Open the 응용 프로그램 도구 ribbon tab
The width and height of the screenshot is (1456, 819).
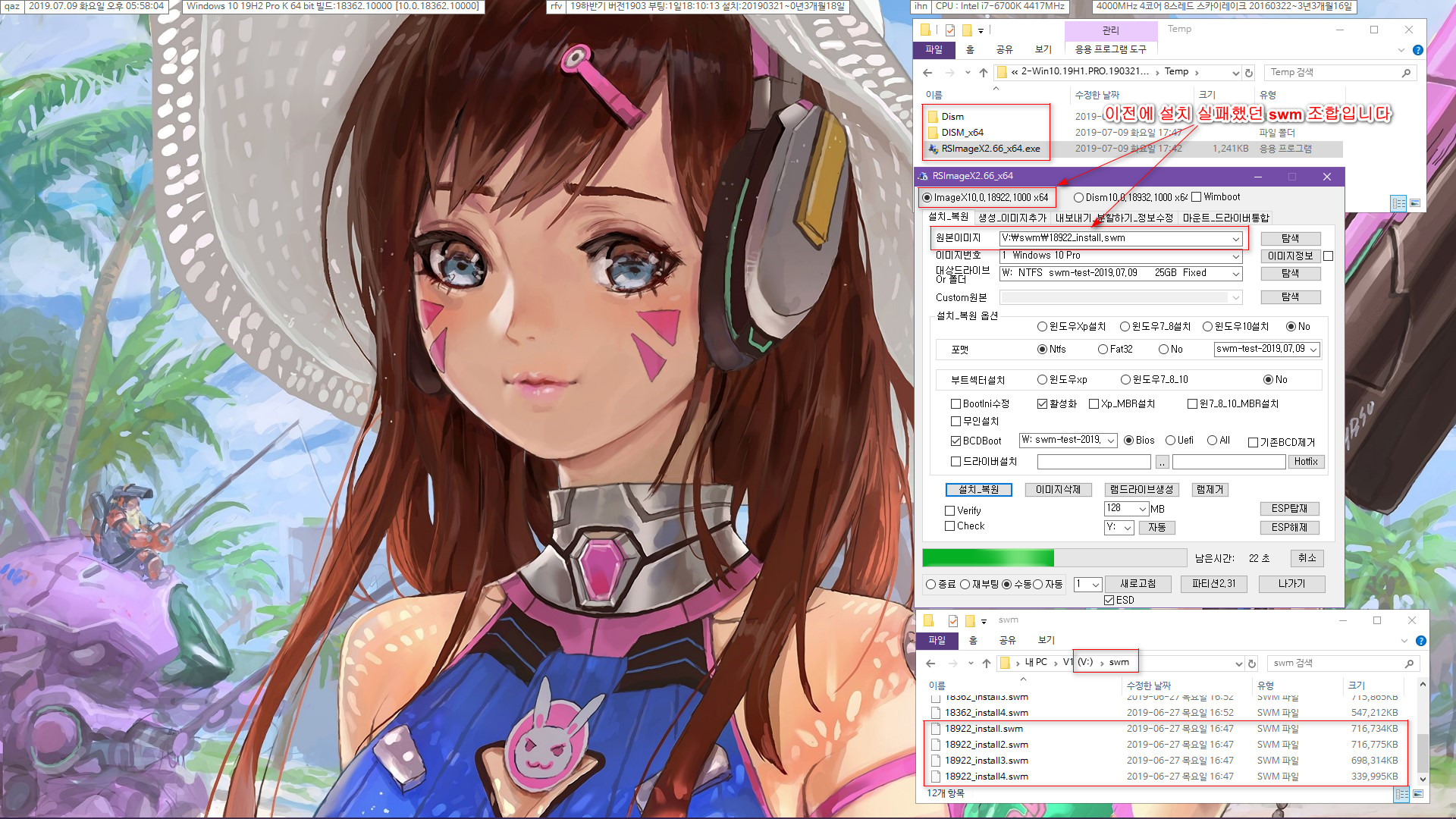pyautogui.click(x=1111, y=49)
